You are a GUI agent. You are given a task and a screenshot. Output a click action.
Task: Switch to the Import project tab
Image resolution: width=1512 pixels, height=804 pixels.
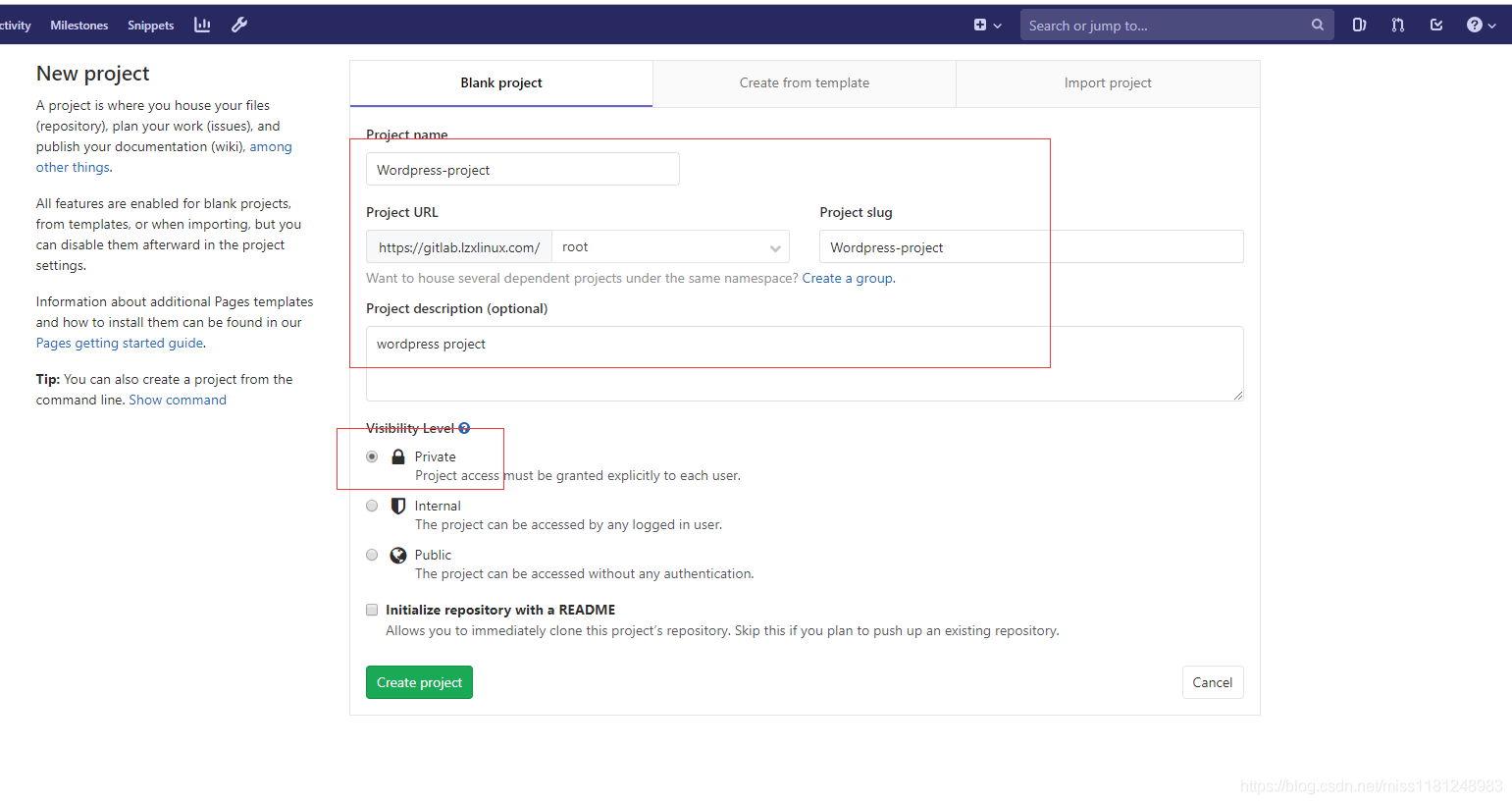(x=1108, y=83)
